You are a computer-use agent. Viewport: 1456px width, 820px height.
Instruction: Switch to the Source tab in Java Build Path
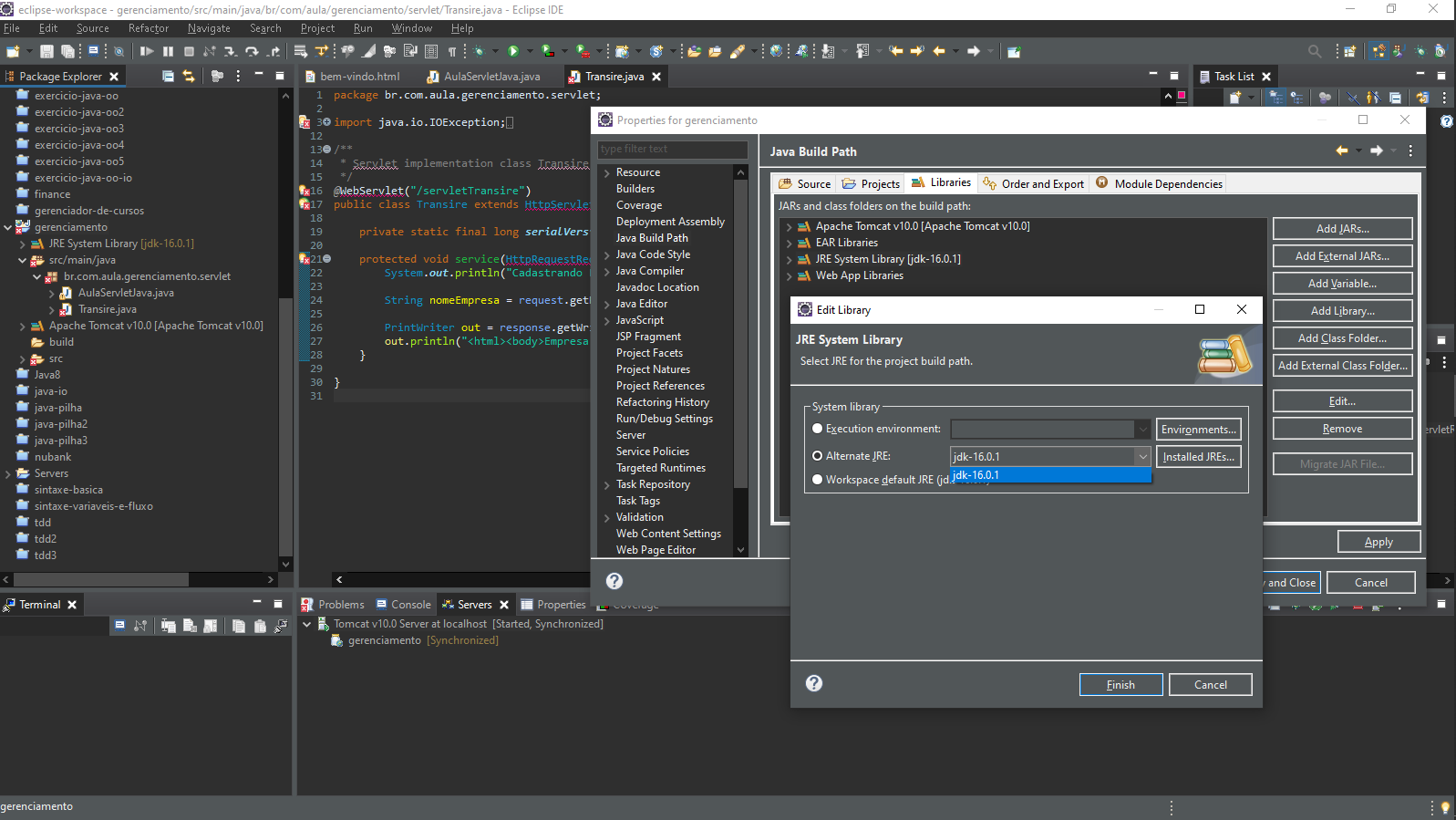click(x=805, y=183)
